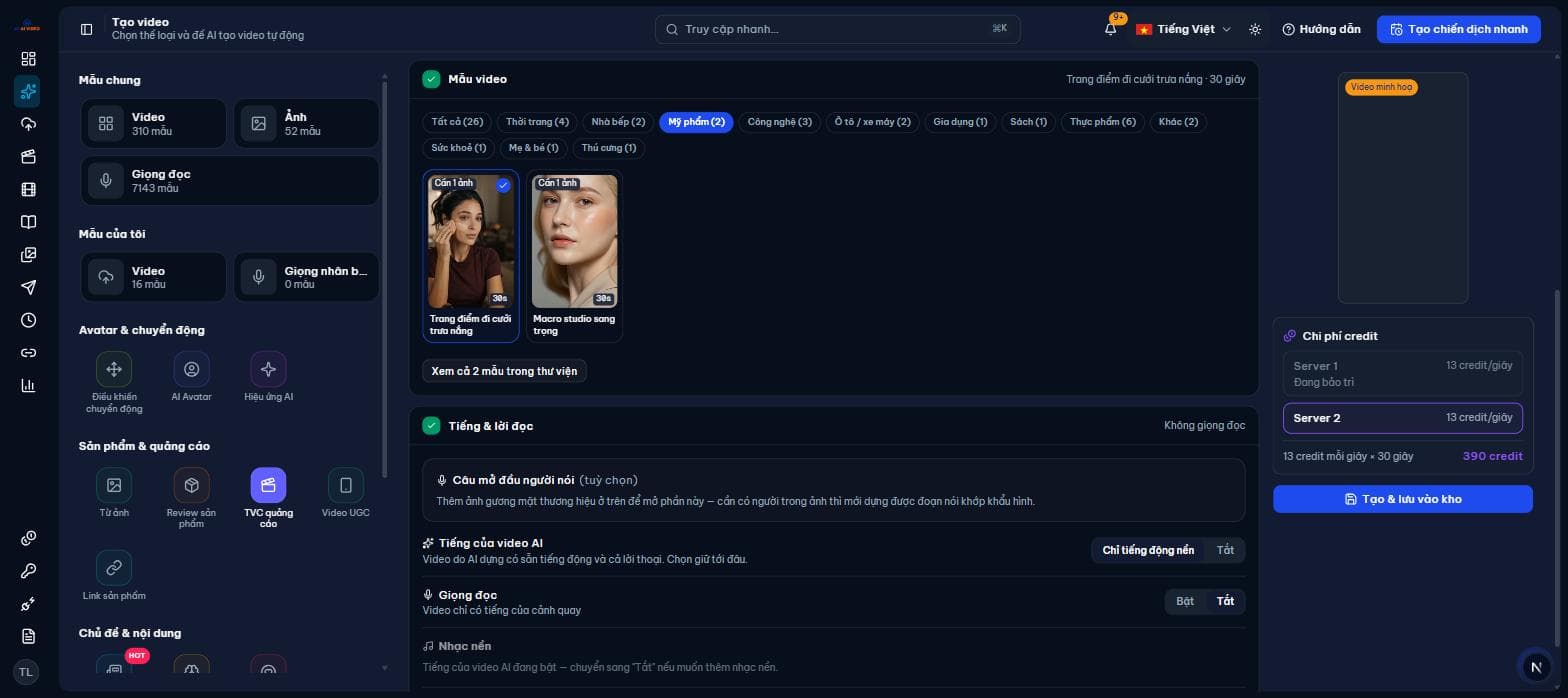Click the chain link icon in sidebar

28,353
